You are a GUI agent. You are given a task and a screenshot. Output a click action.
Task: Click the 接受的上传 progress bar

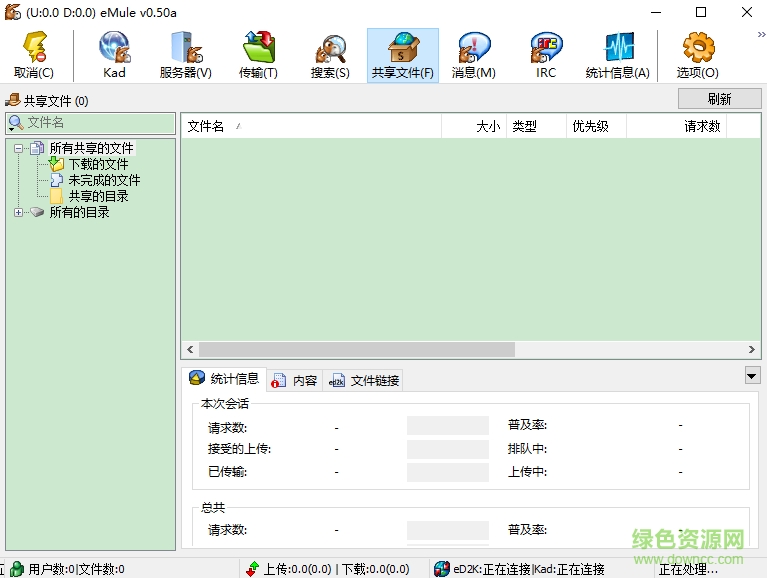[448, 449]
